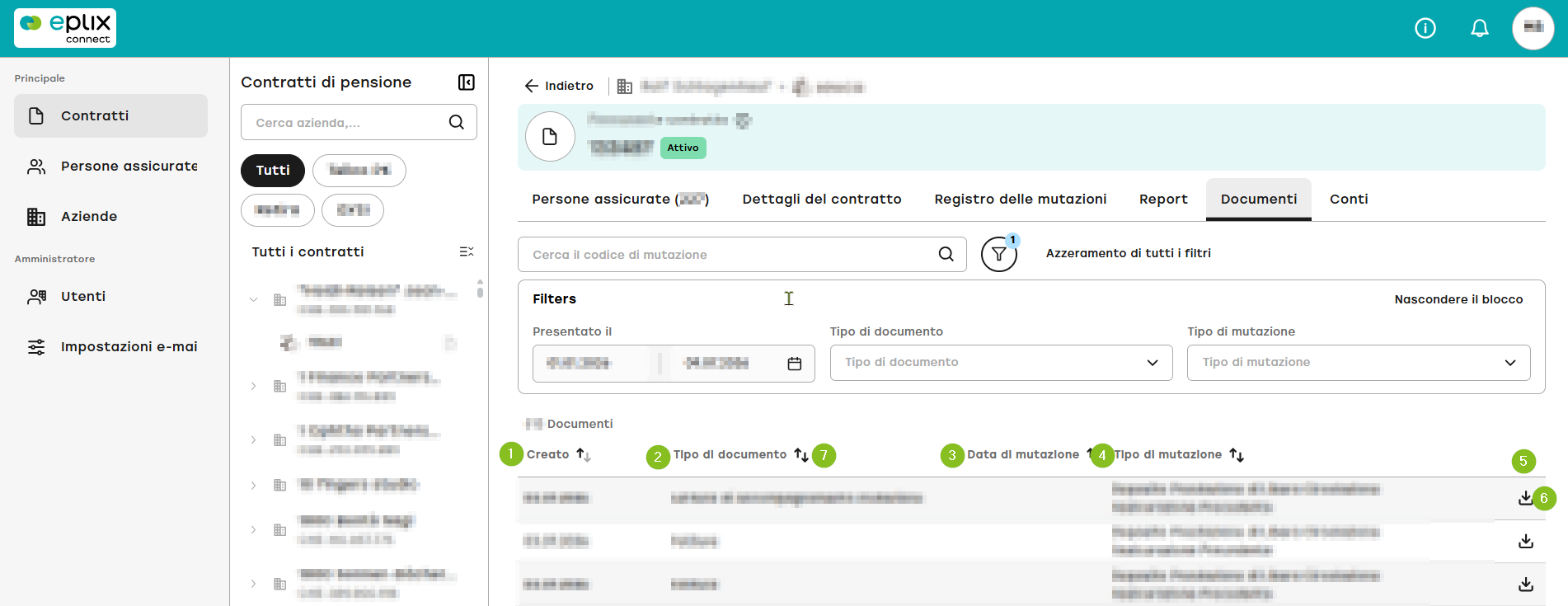
Task: Download the second document row
Action: click(1526, 541)
